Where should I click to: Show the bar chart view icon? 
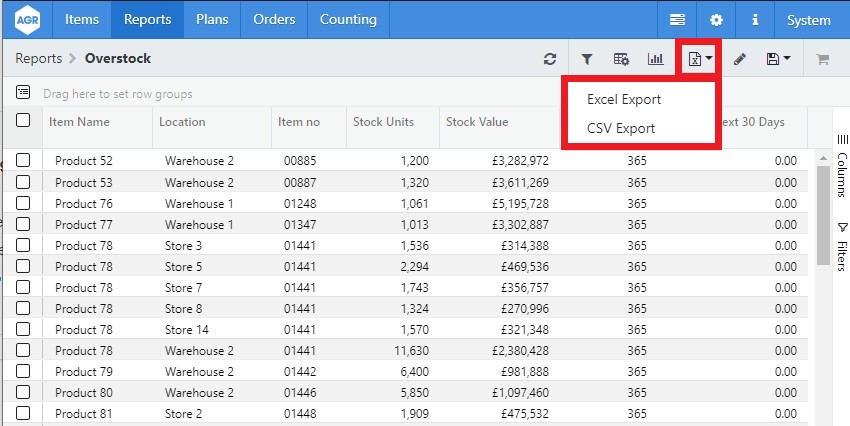tap(655, 59)
